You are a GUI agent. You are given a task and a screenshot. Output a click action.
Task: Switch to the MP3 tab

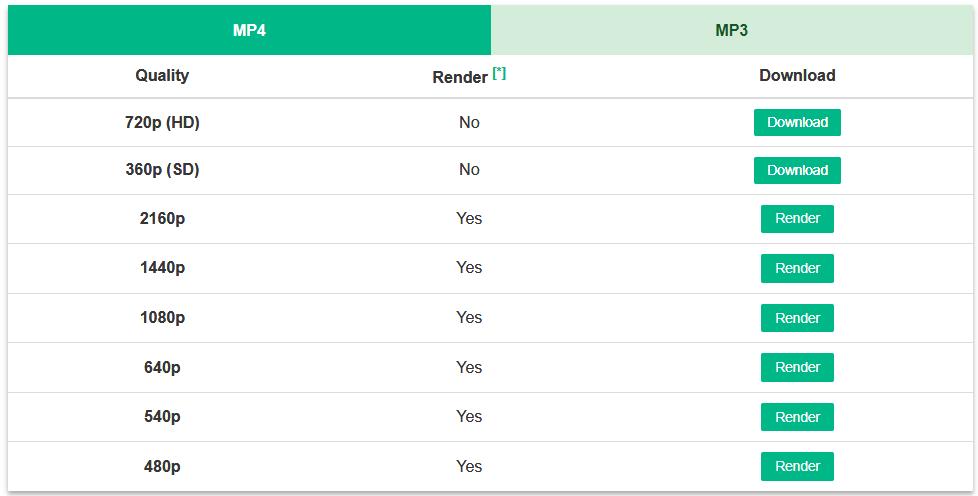pos(731,30)
